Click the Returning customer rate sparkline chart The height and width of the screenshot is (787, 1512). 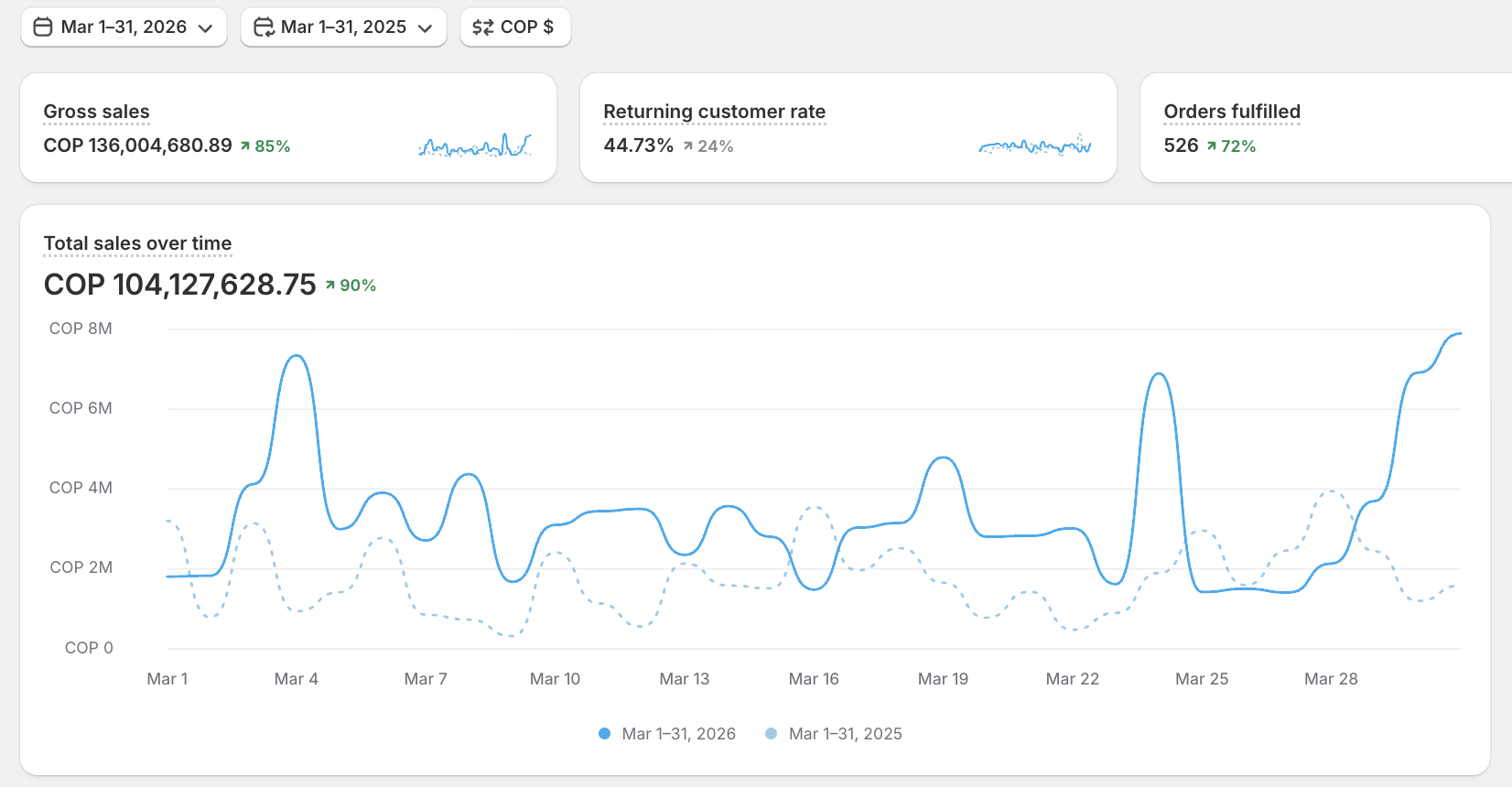1035,146
